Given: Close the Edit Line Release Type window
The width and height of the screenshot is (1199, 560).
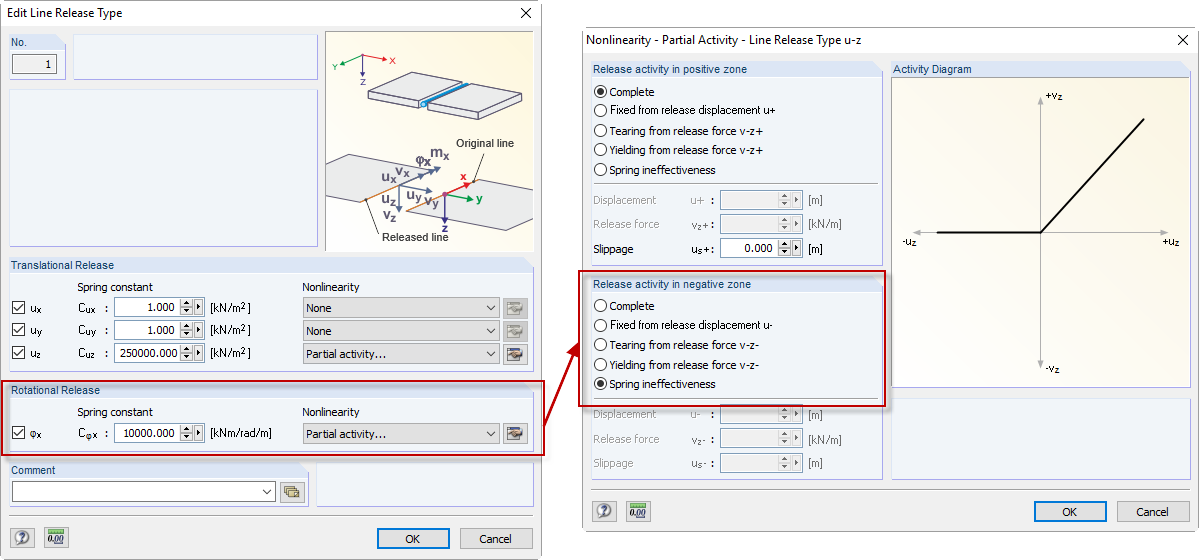Looking at the screenshot, I should pos(525,13).
